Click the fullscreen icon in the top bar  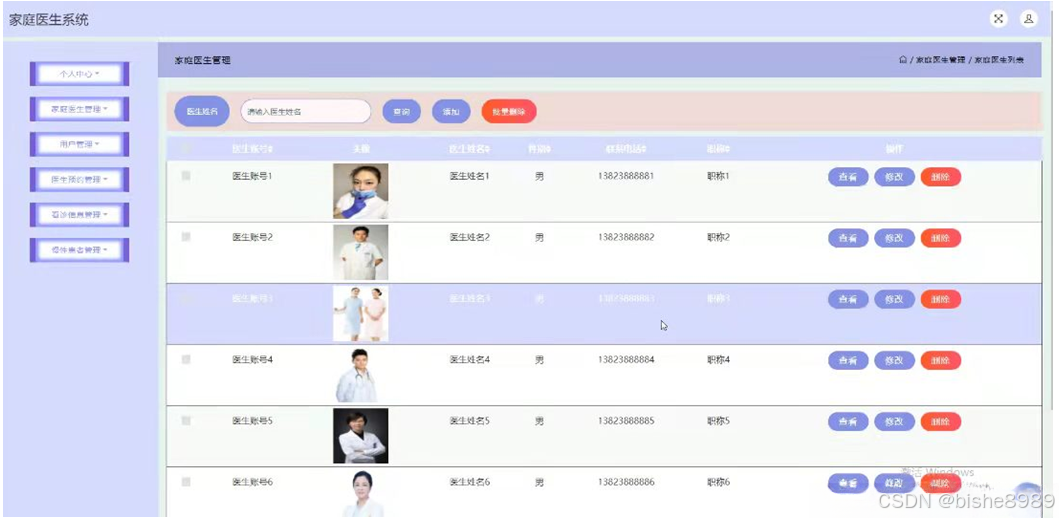coord(998,19)
